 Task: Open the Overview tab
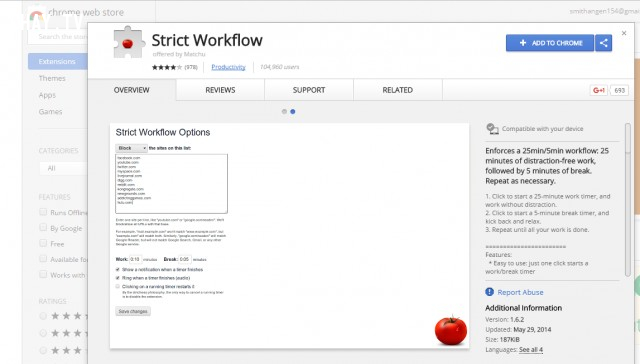[131, 90]
